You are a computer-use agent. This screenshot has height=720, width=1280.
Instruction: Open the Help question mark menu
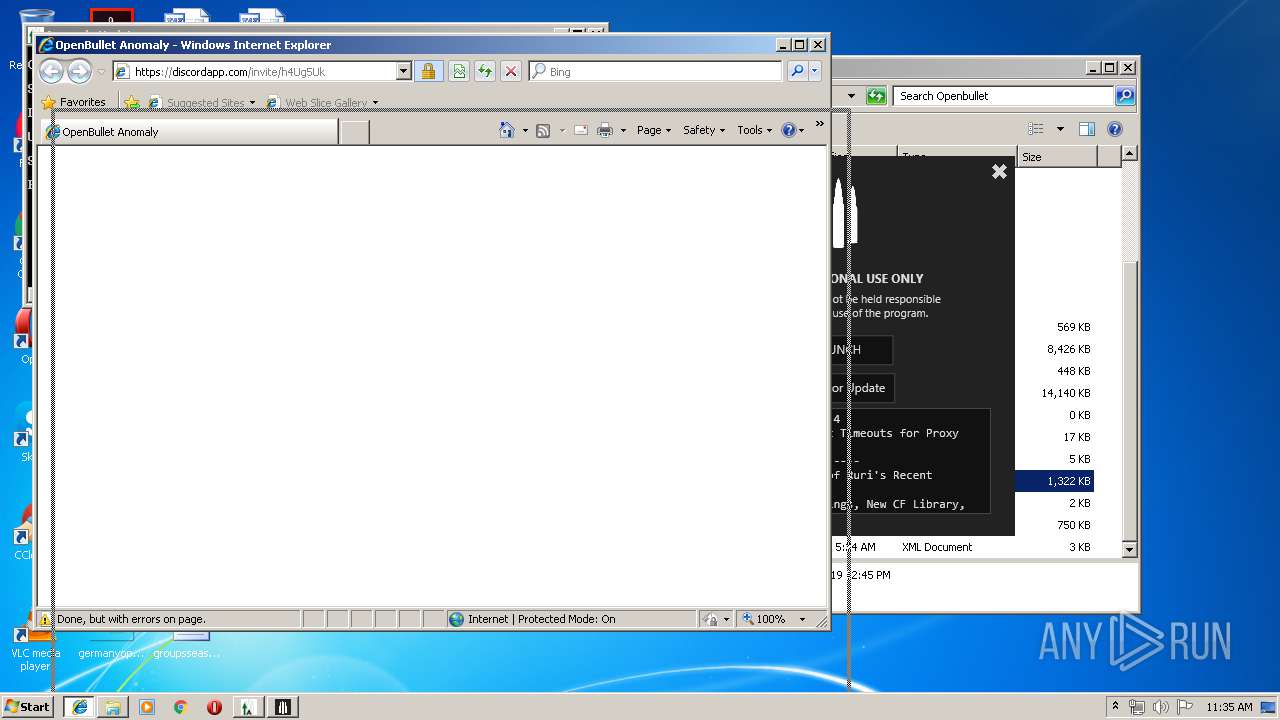click(792, 130)
